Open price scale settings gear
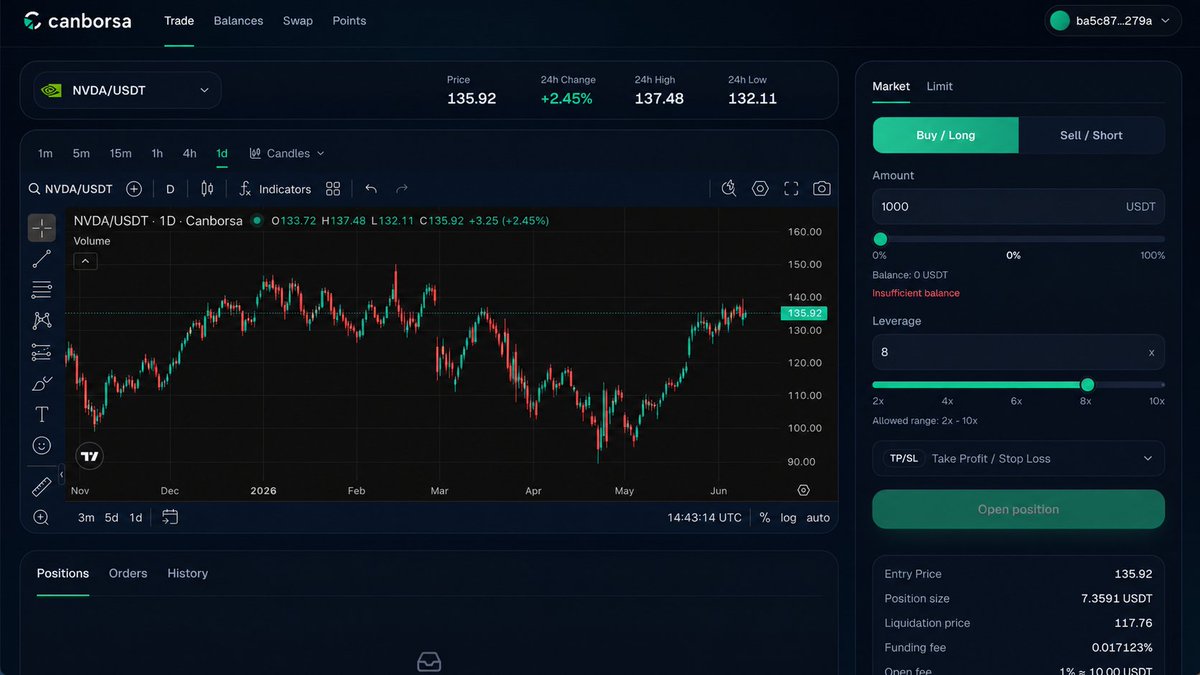1200x675 pixels. (803, 490)
